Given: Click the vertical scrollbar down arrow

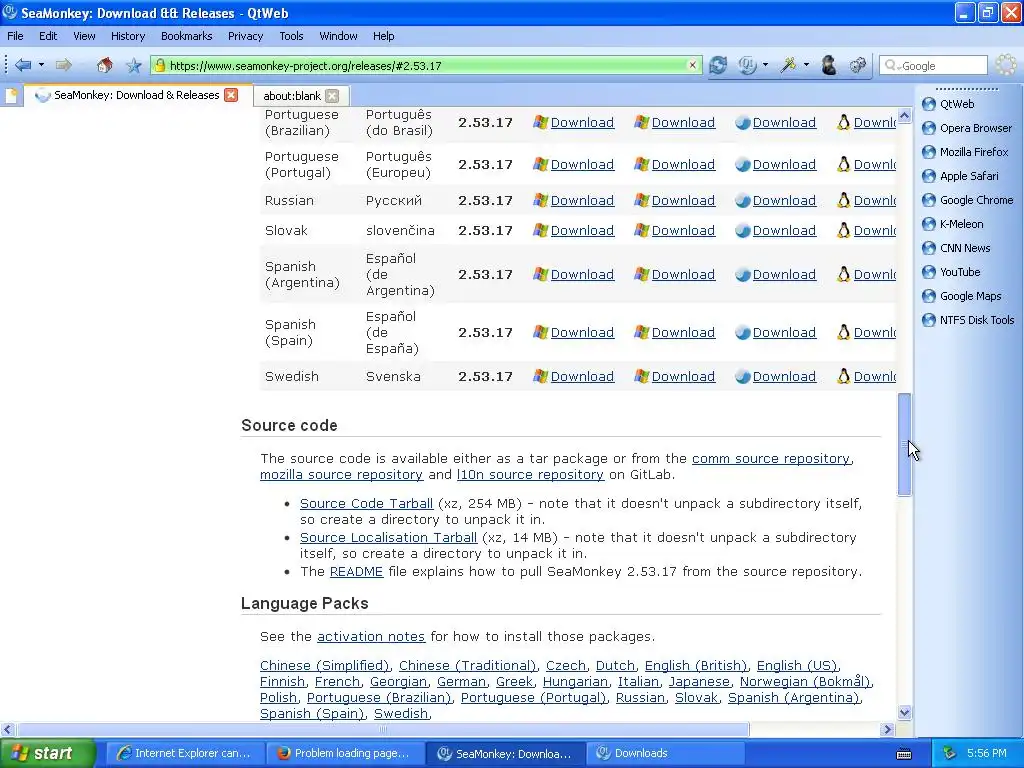Looking at the screenshot, I should point(904,712).
